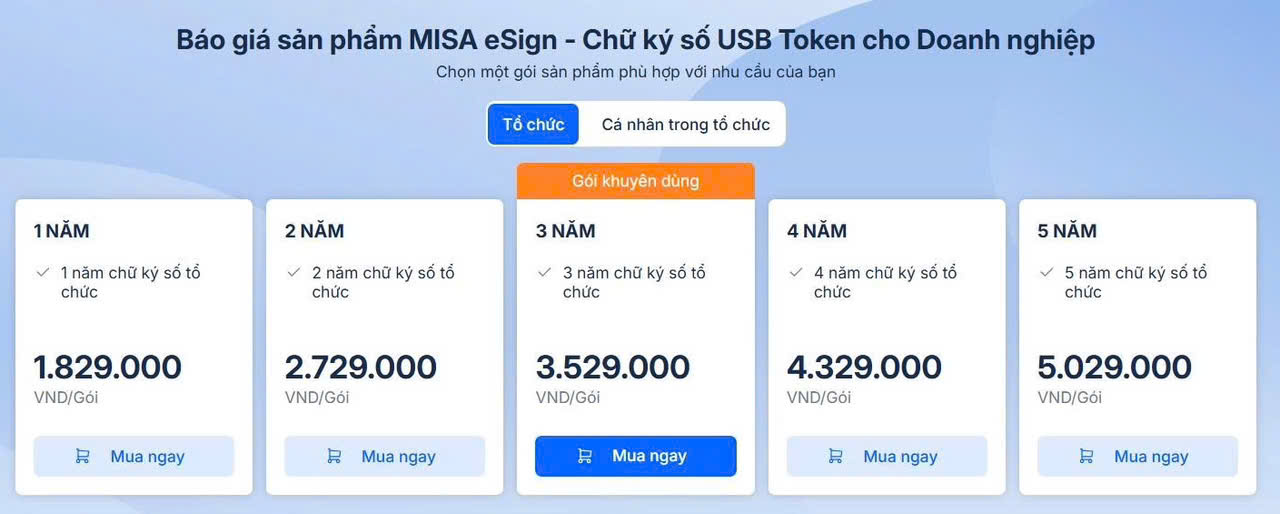
Task: Click the 4 NĂM plan heading
Action: click(817, 231)
